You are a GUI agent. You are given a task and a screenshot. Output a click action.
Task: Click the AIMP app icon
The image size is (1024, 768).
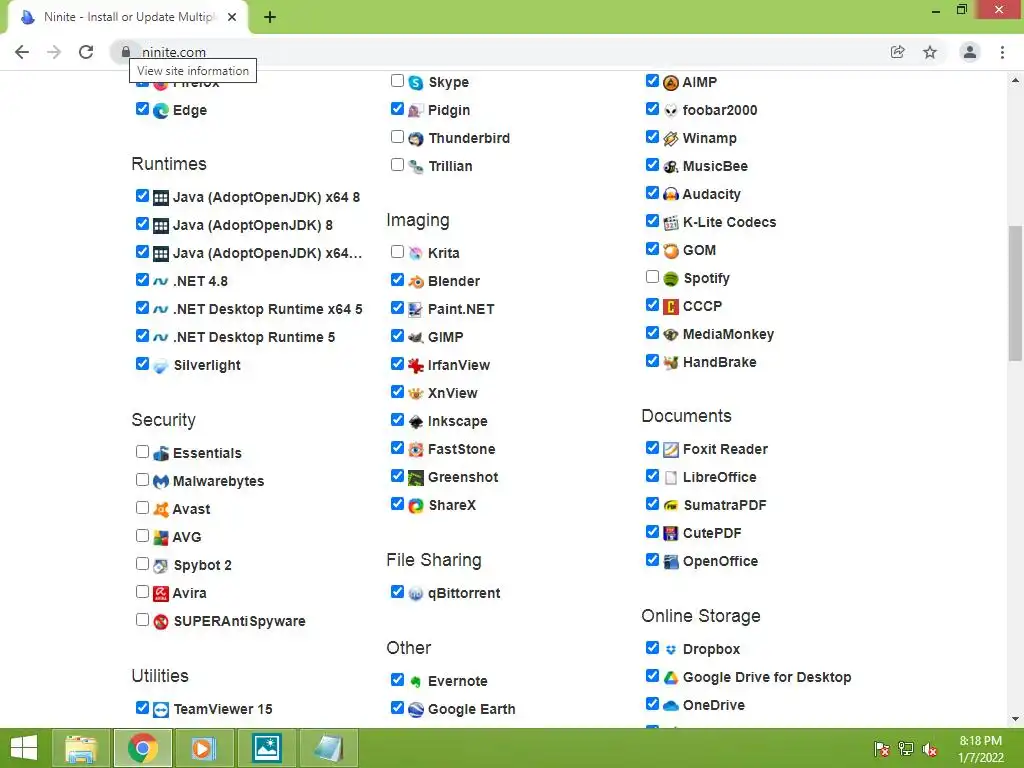pos(671,82)
